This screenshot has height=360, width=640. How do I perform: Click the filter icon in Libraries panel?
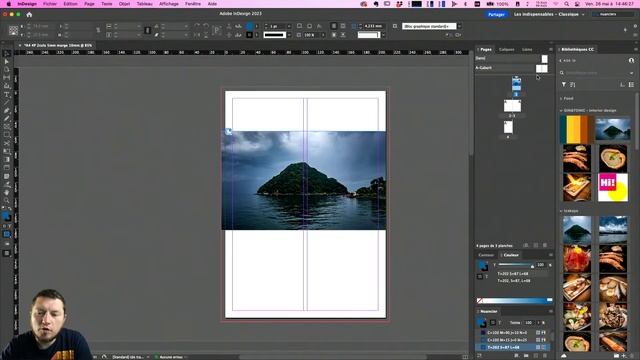564,84
